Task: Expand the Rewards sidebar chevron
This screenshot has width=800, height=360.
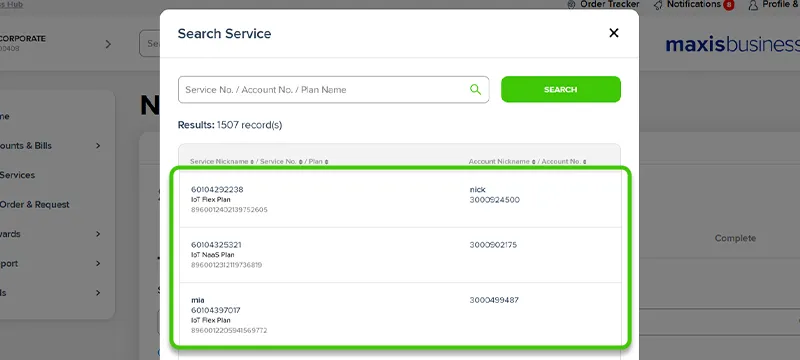Action: point(98,234)
